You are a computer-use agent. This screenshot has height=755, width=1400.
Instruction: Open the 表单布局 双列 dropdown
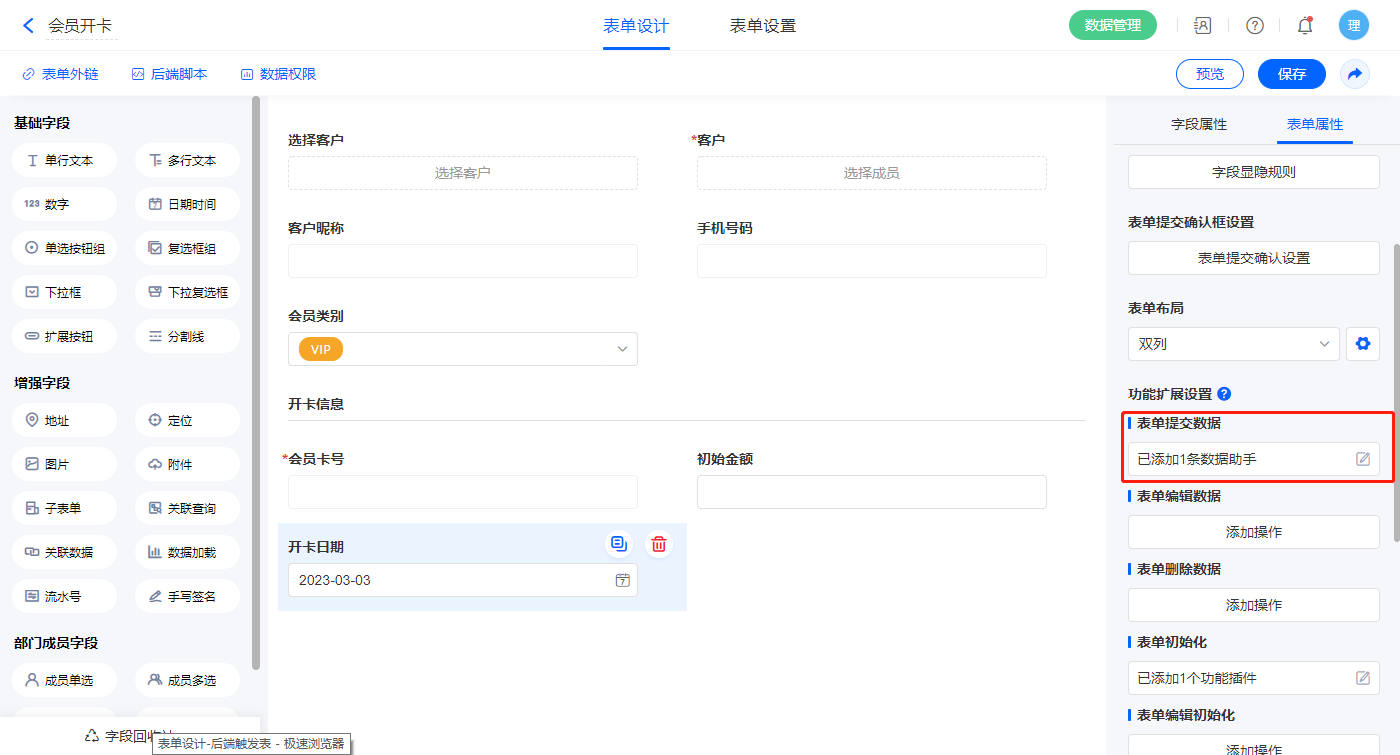(1233, 344)
